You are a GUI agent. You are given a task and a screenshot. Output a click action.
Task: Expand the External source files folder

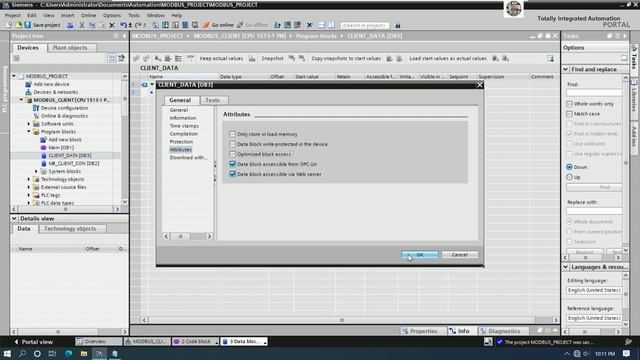click(x=29, y=187)
